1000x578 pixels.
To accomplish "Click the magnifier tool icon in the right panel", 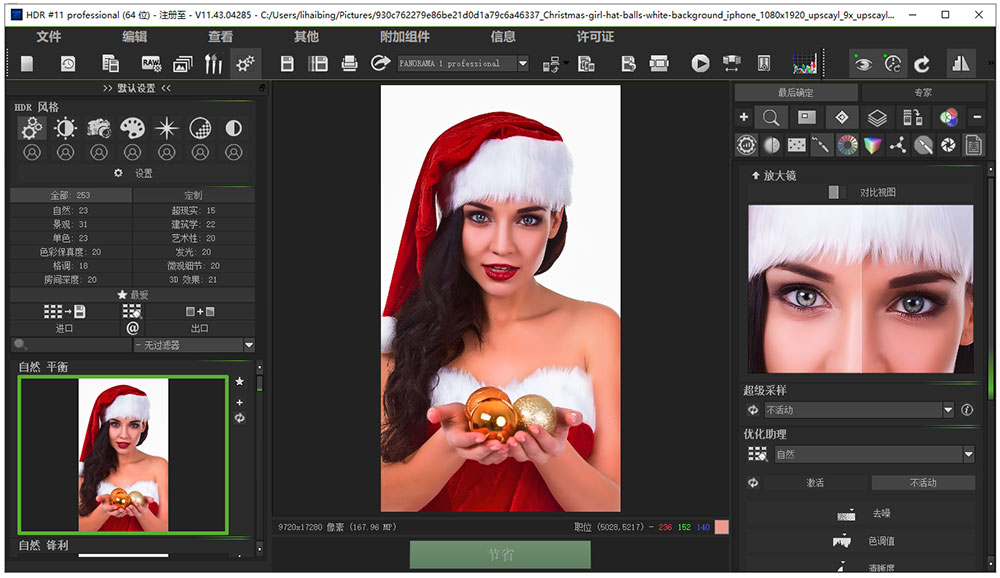I will point(771,117).
